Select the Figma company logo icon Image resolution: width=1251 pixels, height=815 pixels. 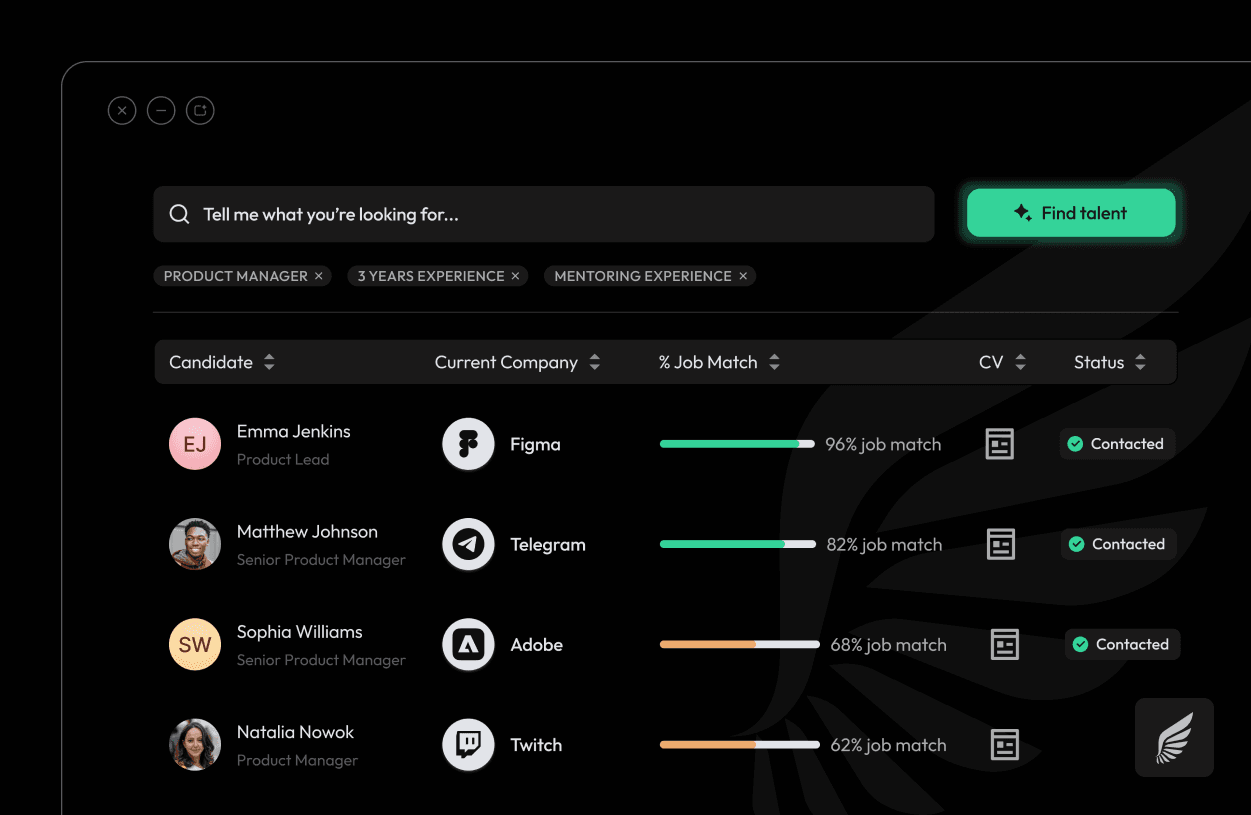click(x=467, y=443)
